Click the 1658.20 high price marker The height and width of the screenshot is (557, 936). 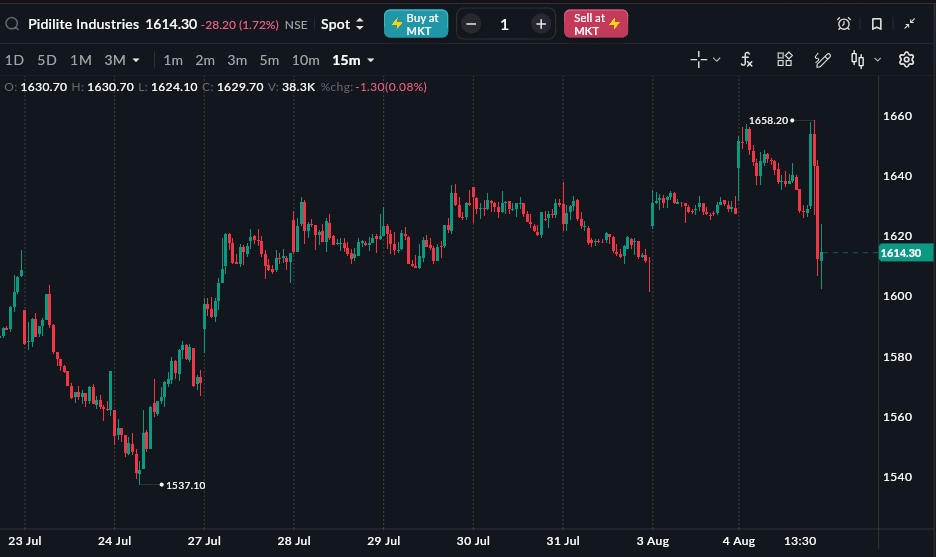pos(768,121)
